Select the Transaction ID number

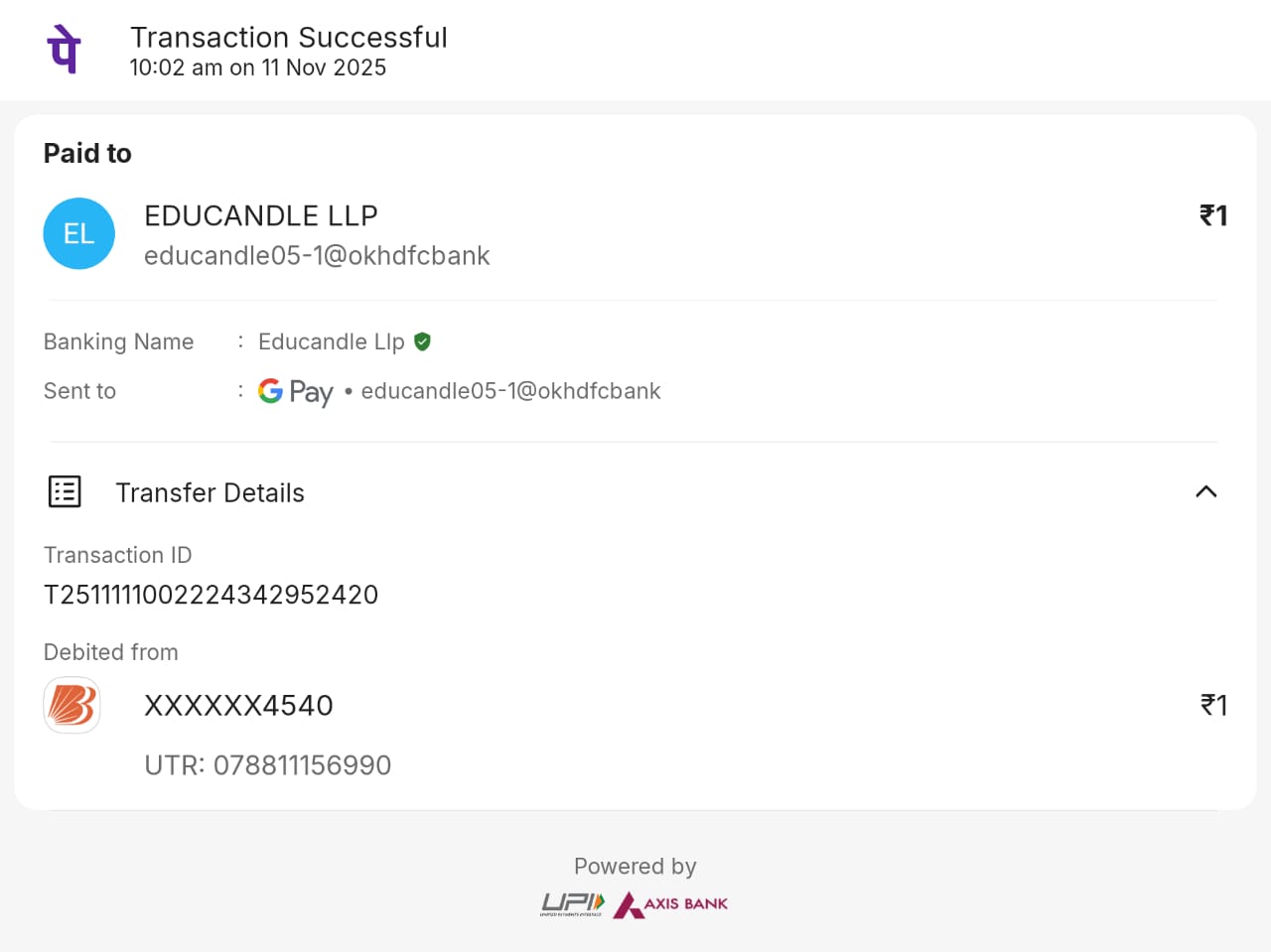tap(212, 595)
